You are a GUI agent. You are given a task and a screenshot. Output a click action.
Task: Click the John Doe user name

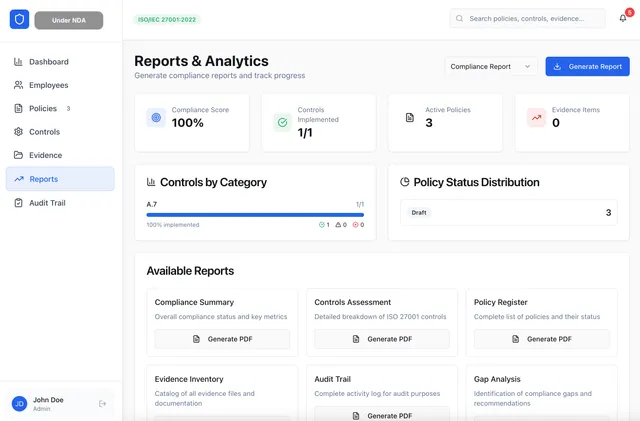48,400
